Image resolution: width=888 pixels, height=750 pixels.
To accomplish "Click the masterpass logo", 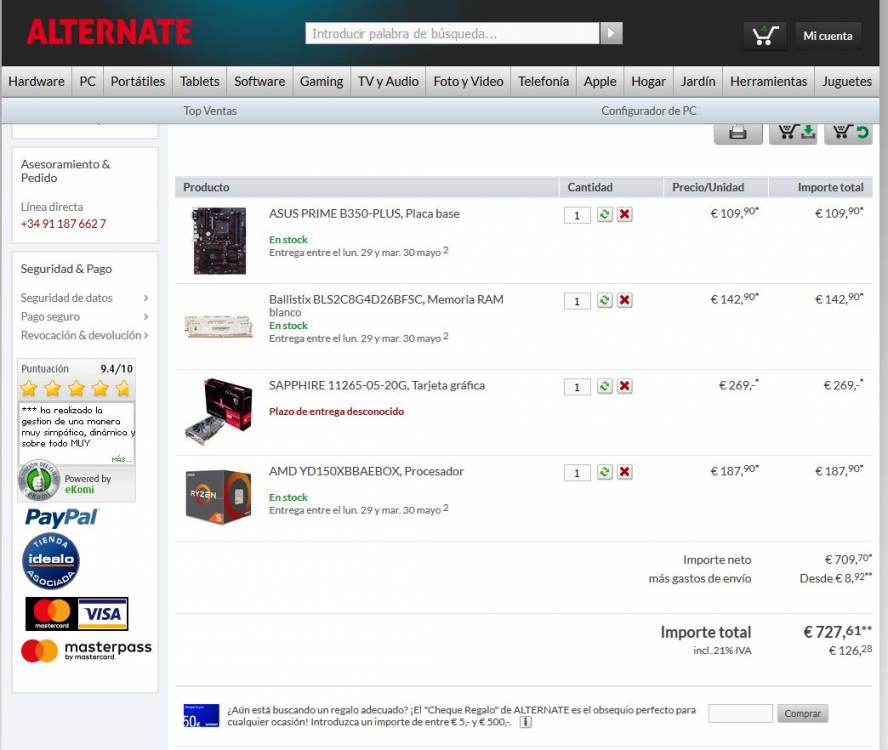I will 86,650.
